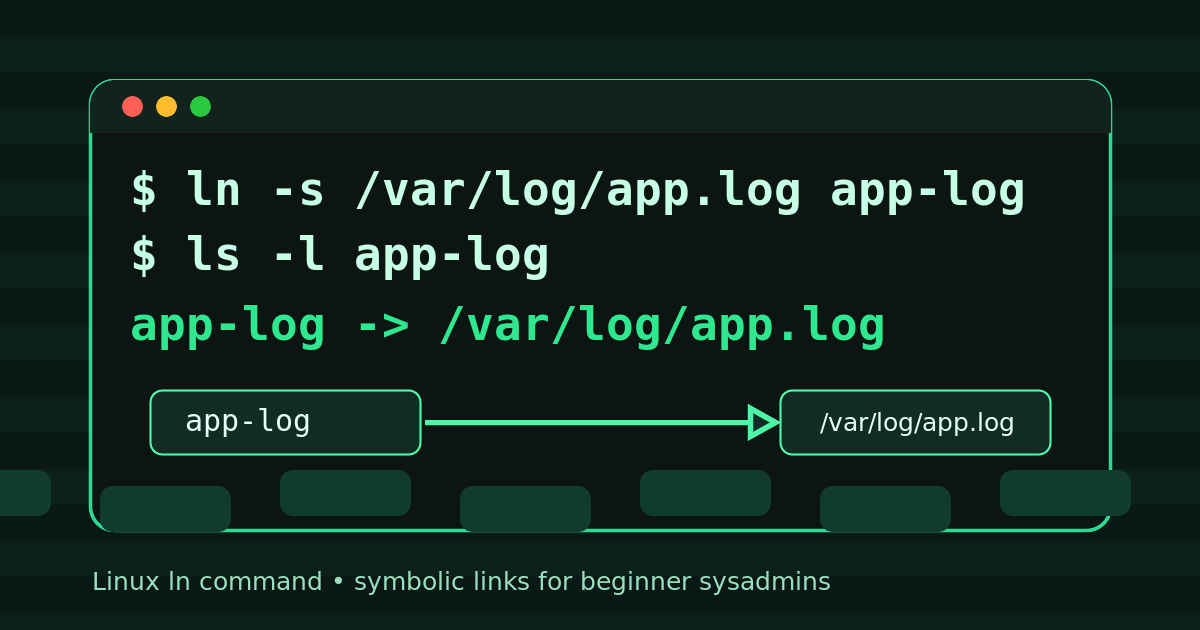The image size is (1200, 630).
Task: Select the 'app-log' symlink box
Action: 285,422
